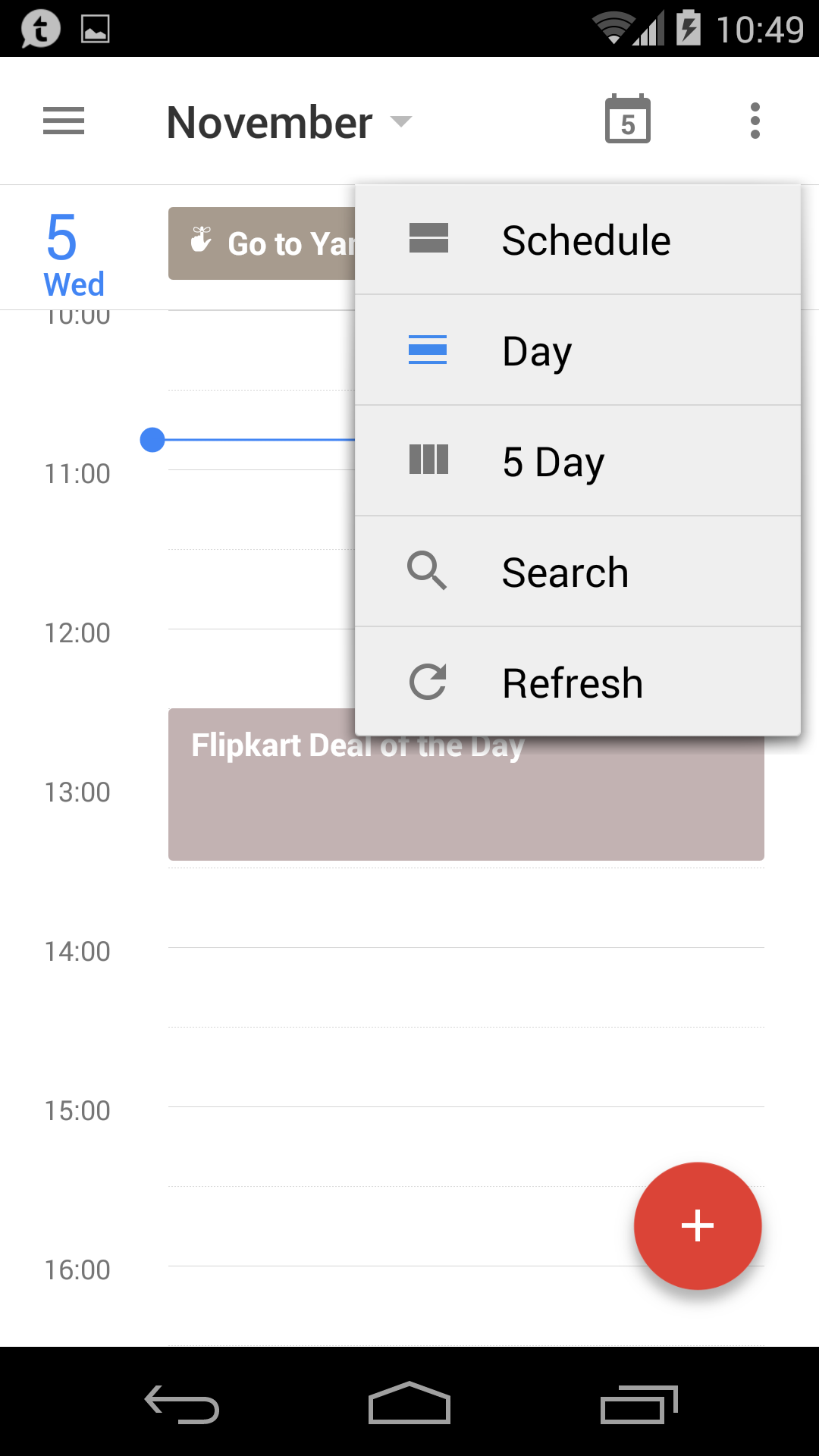Click the blue Day view icon
This screenshot has width=819, height=1456.
428,350
